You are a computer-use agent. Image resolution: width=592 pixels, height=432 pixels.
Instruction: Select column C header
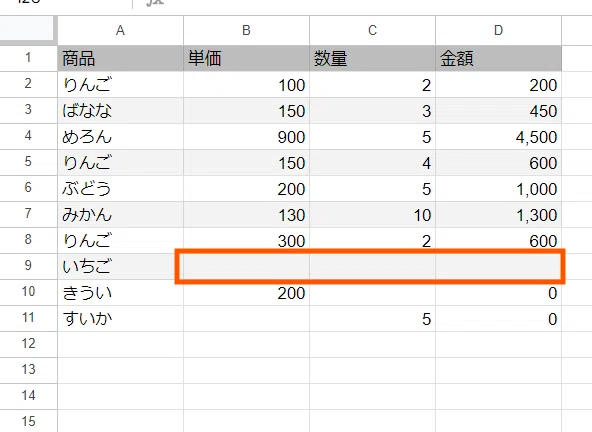pyautogui.click(x=373, y=30)
